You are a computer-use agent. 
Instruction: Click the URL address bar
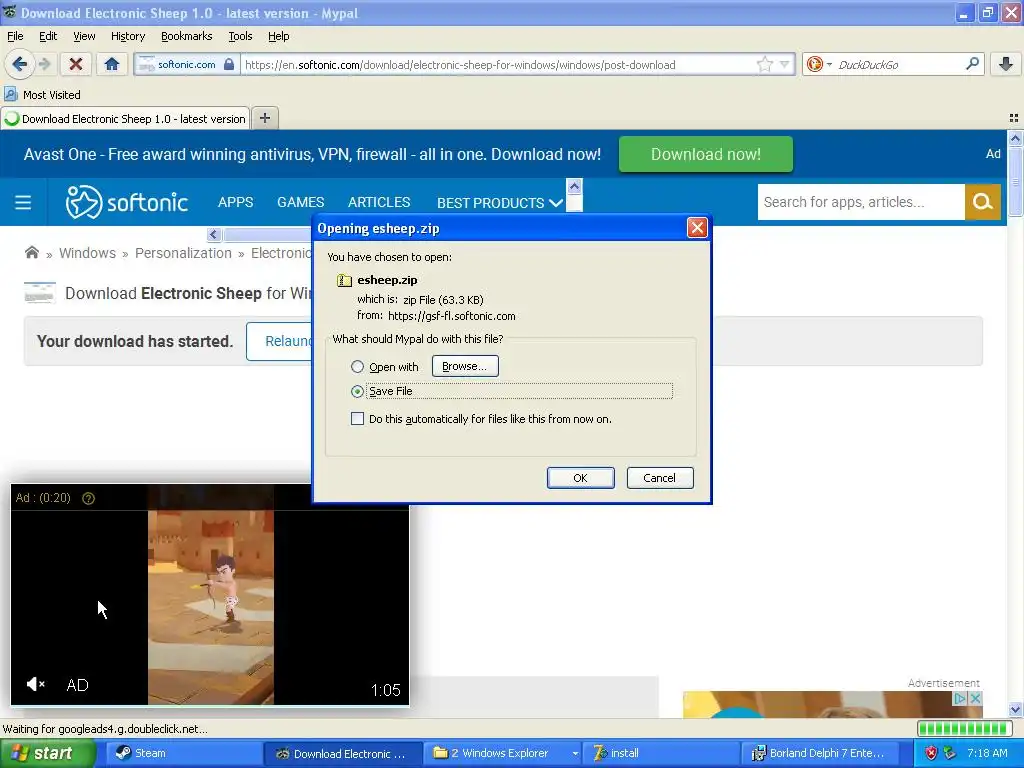coord(496,64)
